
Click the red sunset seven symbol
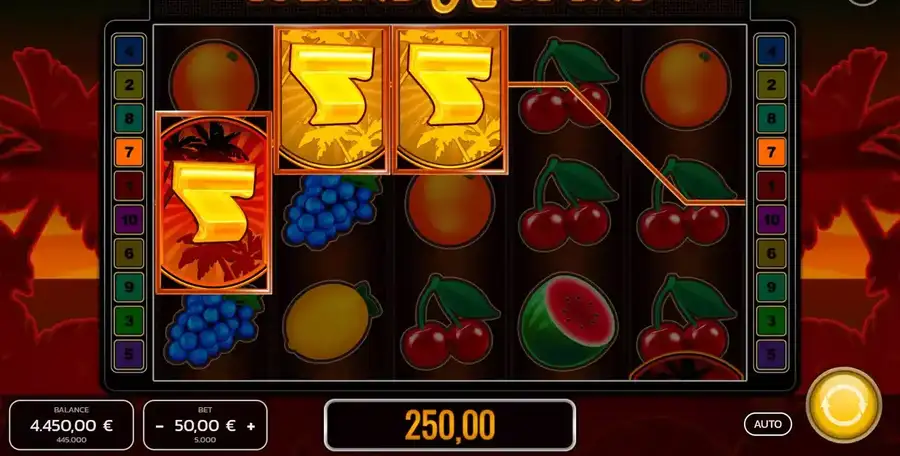[x=214, y=202]
